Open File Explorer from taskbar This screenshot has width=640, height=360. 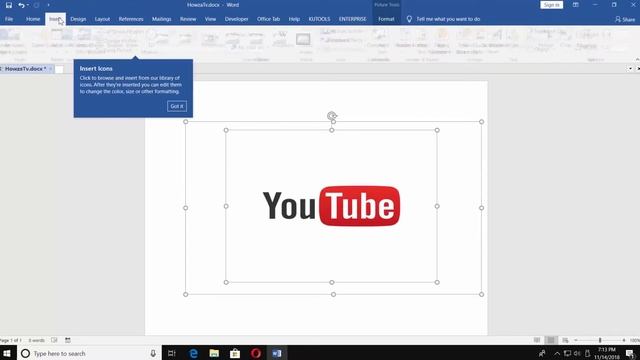point(214,353)
